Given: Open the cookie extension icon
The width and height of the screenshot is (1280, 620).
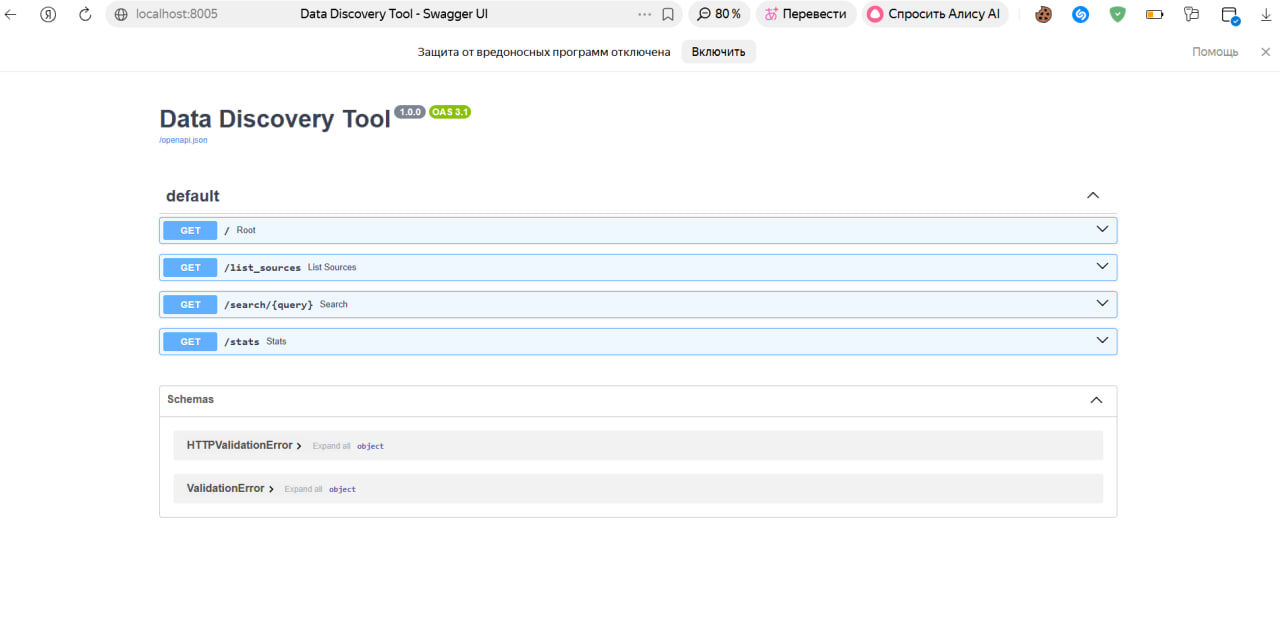Looking at the screenshot, I should coord(1043,15).
